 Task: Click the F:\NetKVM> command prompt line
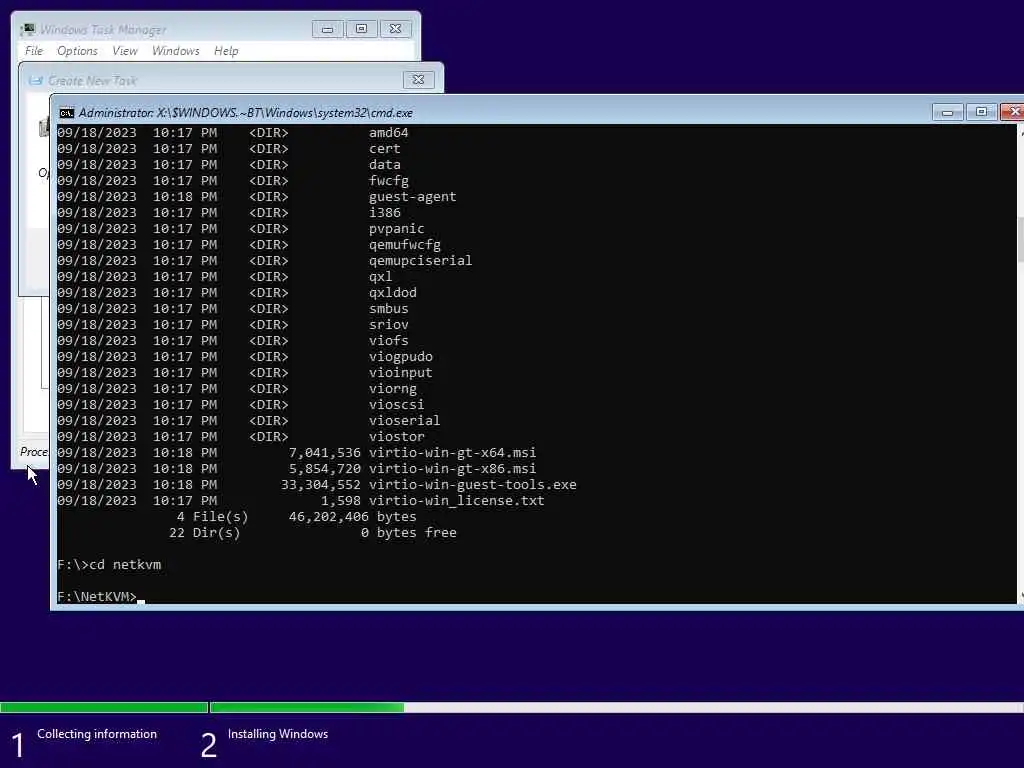coord(97,596)
